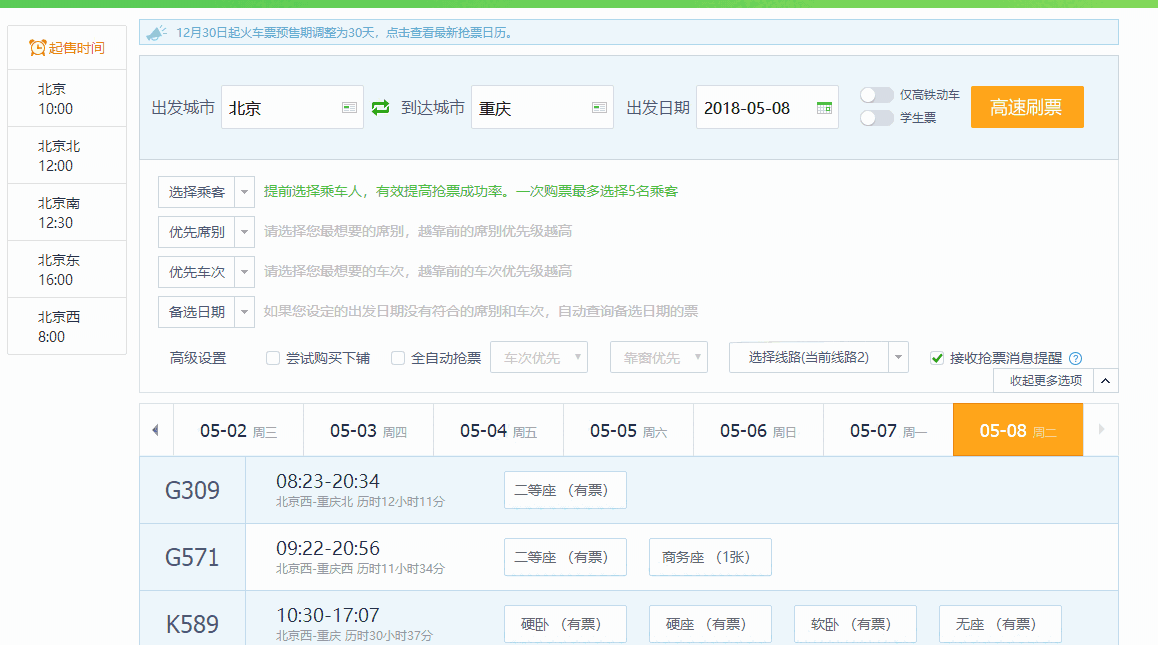Image resolution: width=1158 pixels, height=645 pixels.
Task: Open the departure date calendar icon
Action: point(824,108)
